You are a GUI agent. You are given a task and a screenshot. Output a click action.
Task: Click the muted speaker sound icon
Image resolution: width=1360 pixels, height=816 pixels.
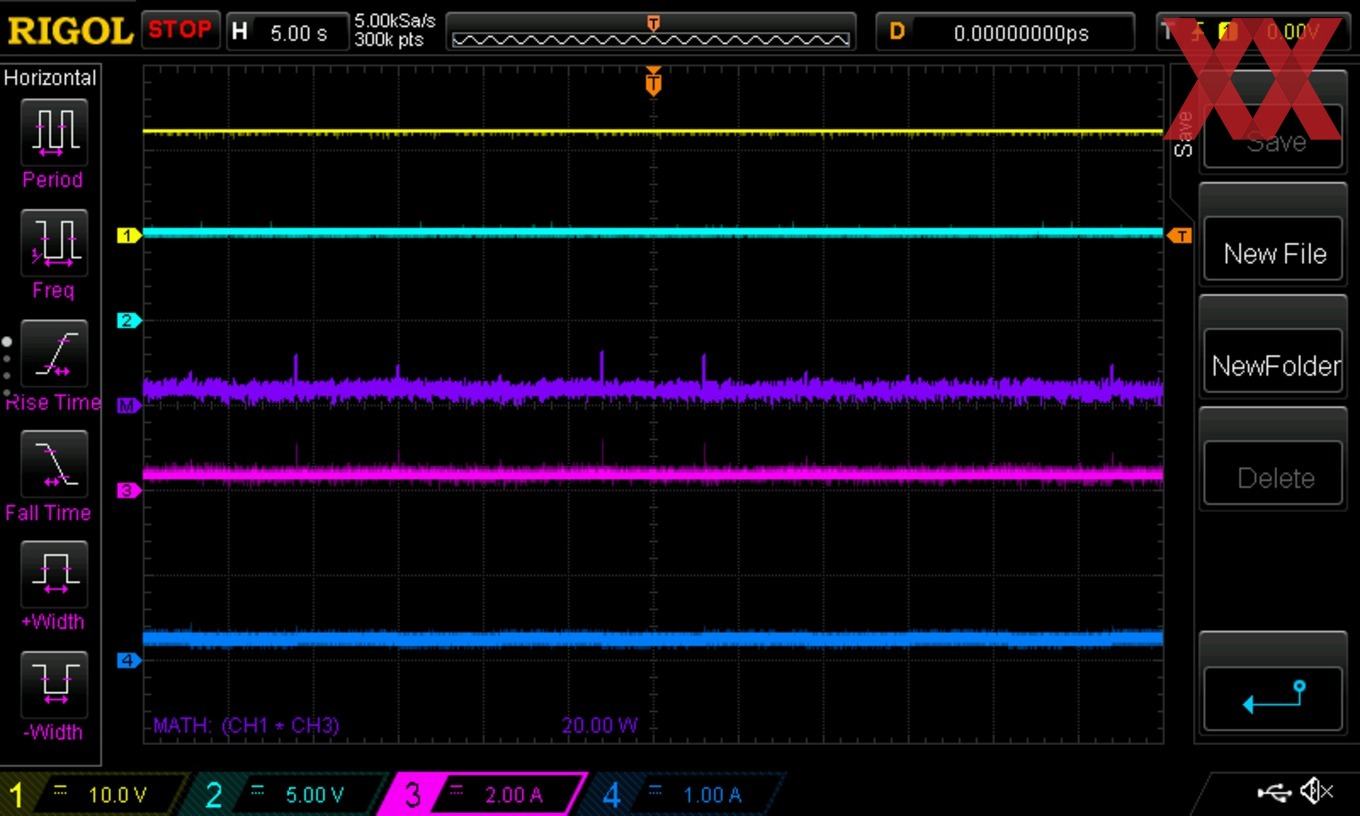coord(1317,792)
